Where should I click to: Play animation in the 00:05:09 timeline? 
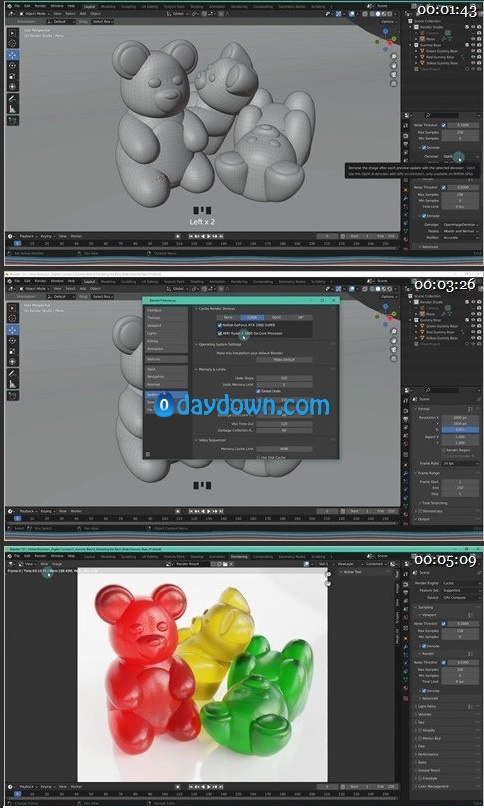click(208, 786)
